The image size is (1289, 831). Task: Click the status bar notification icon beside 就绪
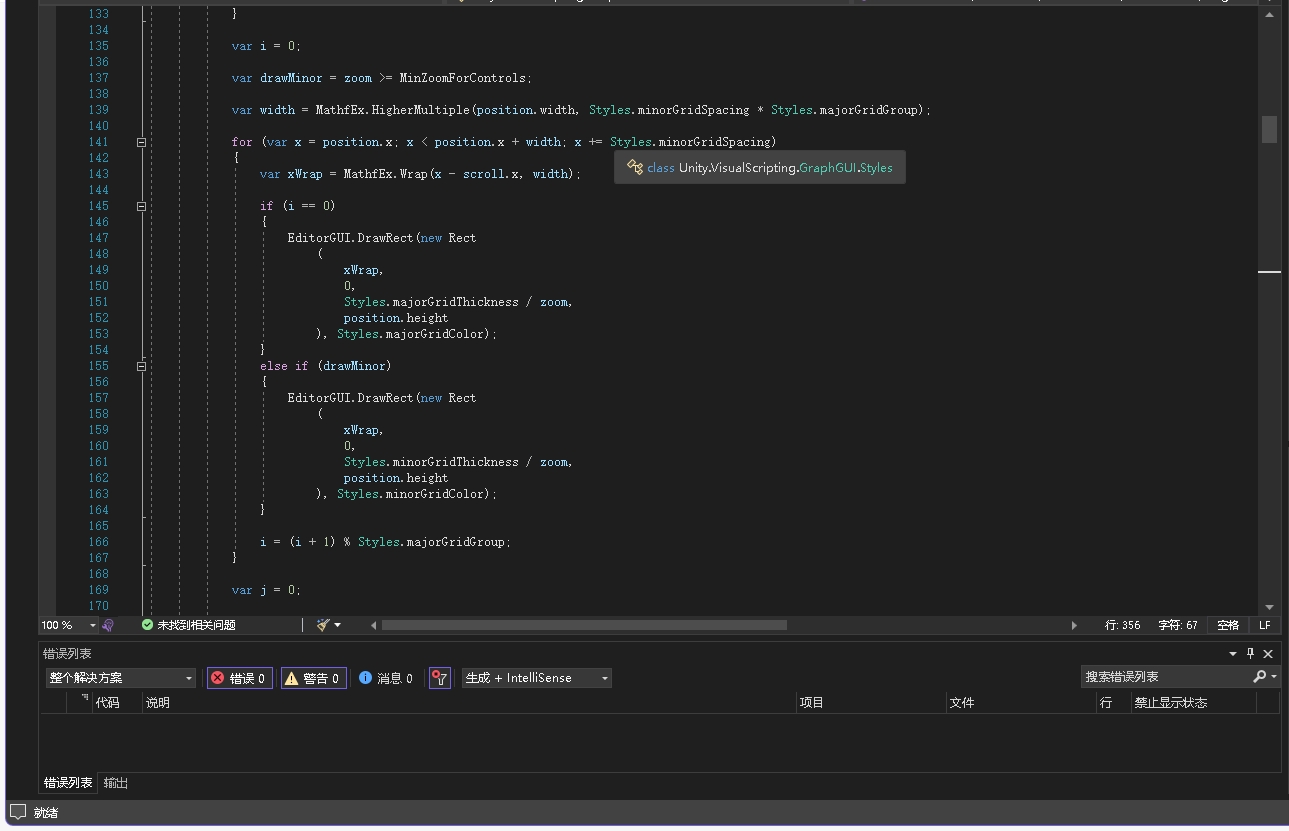17,812
